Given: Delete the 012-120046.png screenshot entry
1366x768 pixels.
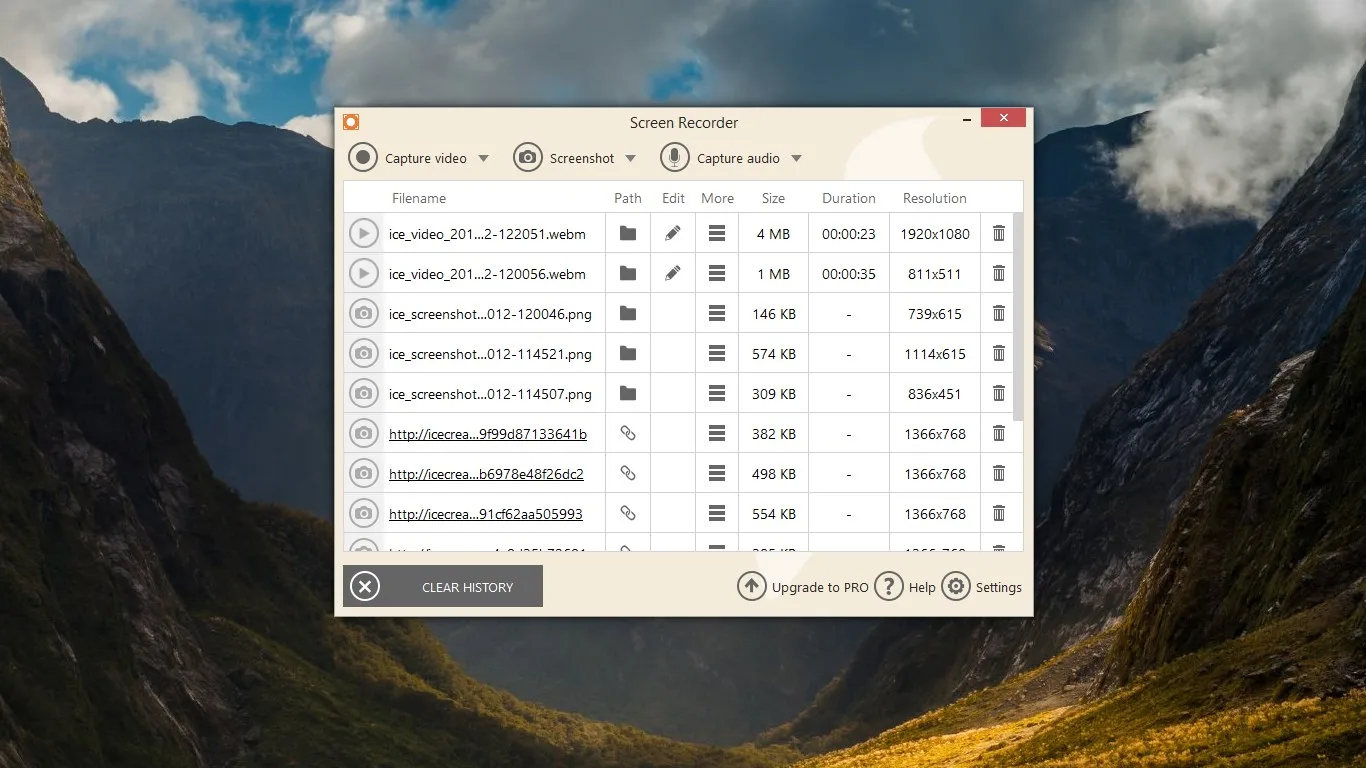Looking at the screenshot, I should pyautogui.click(x=998, y=313).
